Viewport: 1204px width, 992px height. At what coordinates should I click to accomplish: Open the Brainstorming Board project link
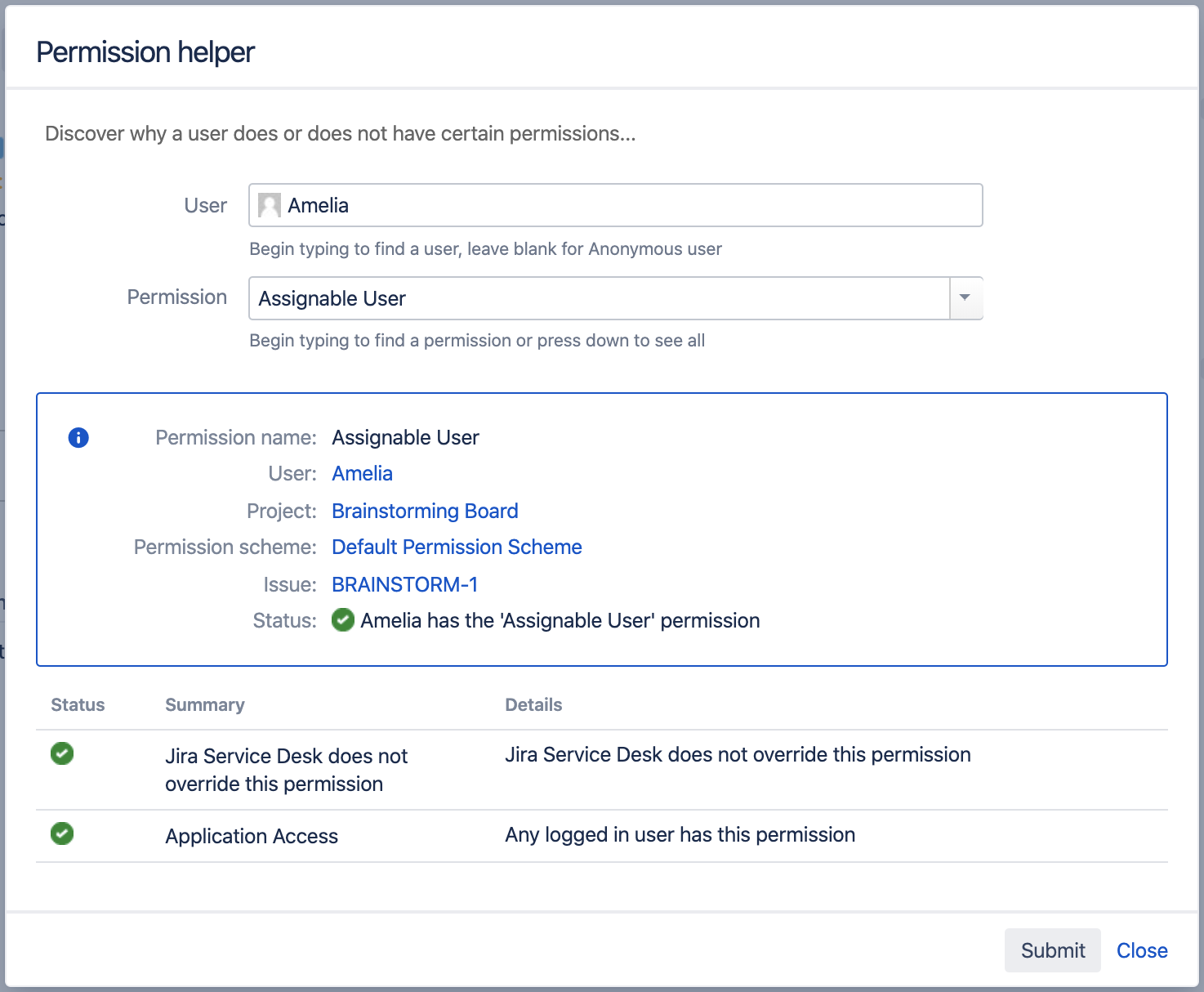(x=424, y=511)
